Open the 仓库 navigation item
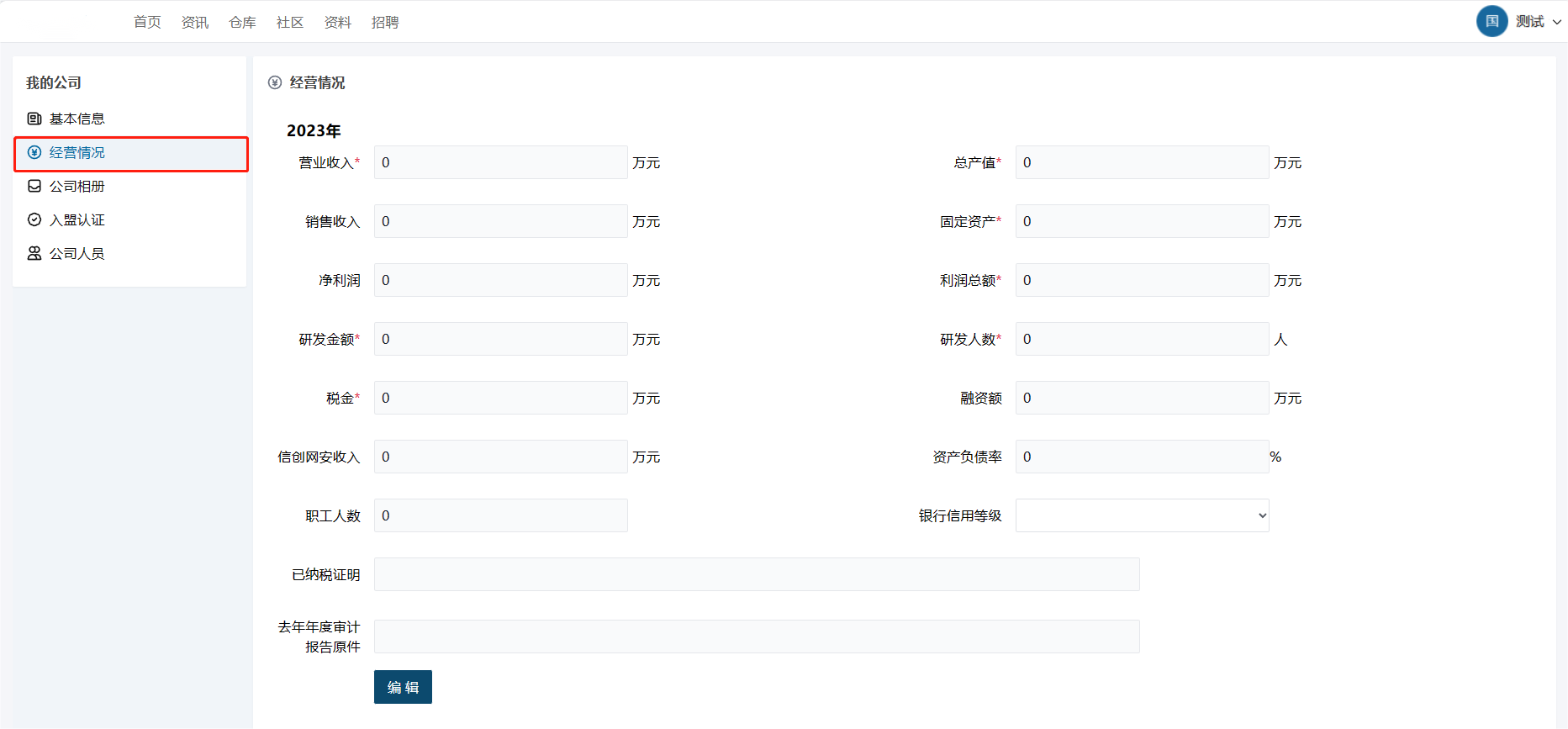 pos(242,22)
